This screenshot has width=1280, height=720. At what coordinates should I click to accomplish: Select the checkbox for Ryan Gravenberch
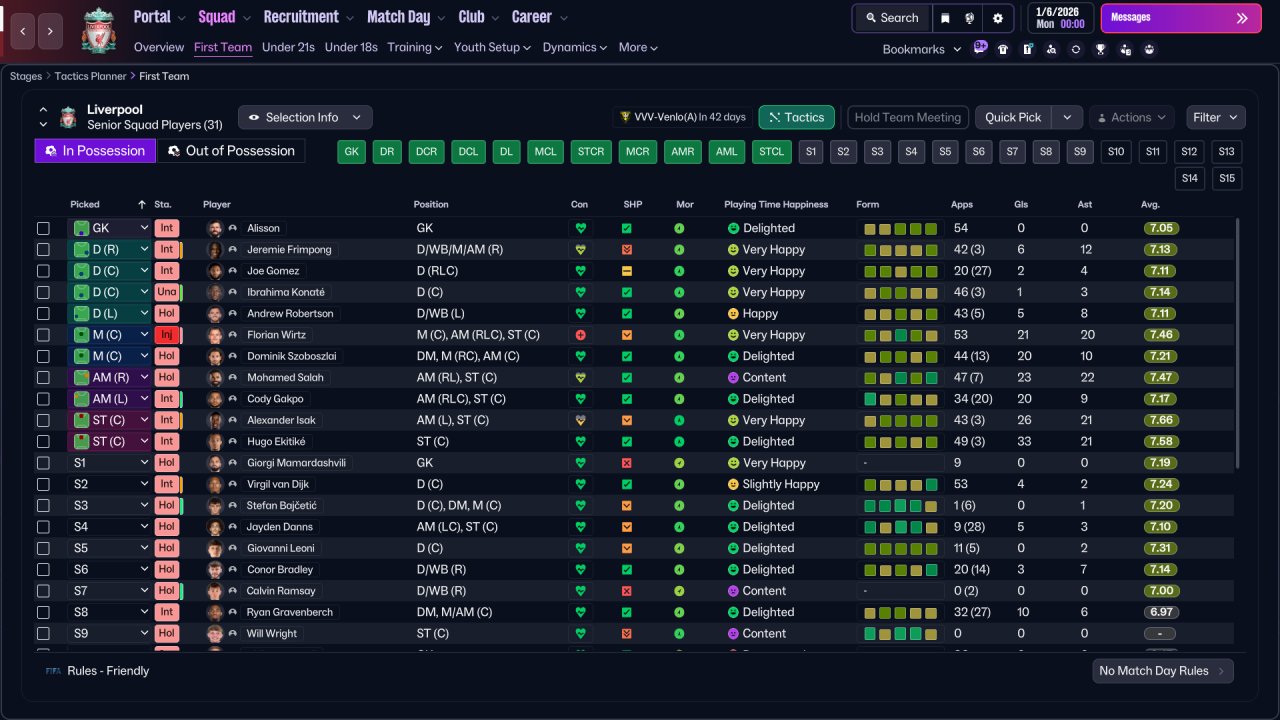pos(43,612)
